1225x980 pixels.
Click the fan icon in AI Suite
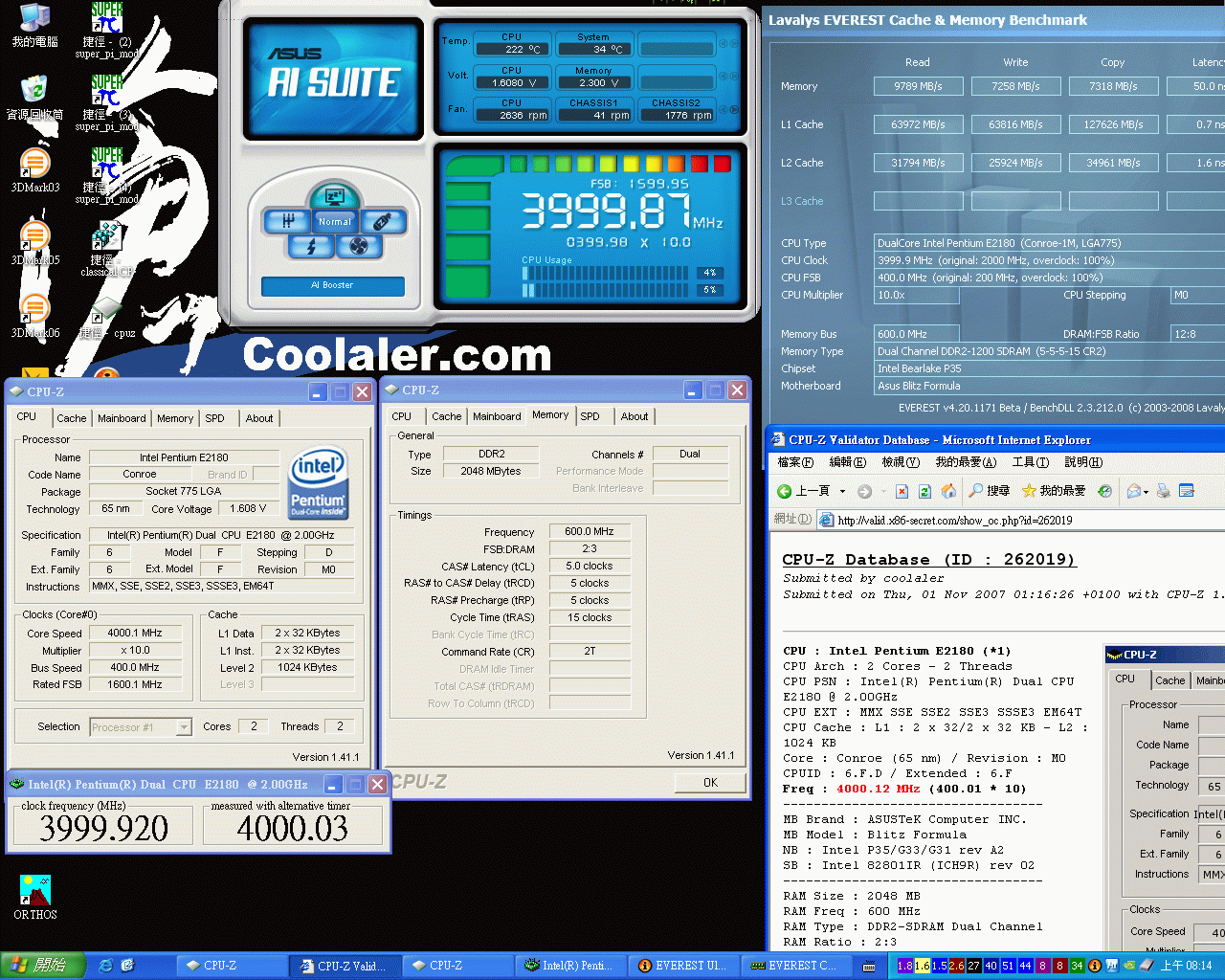pyautogui.click(x=359, y=247)
